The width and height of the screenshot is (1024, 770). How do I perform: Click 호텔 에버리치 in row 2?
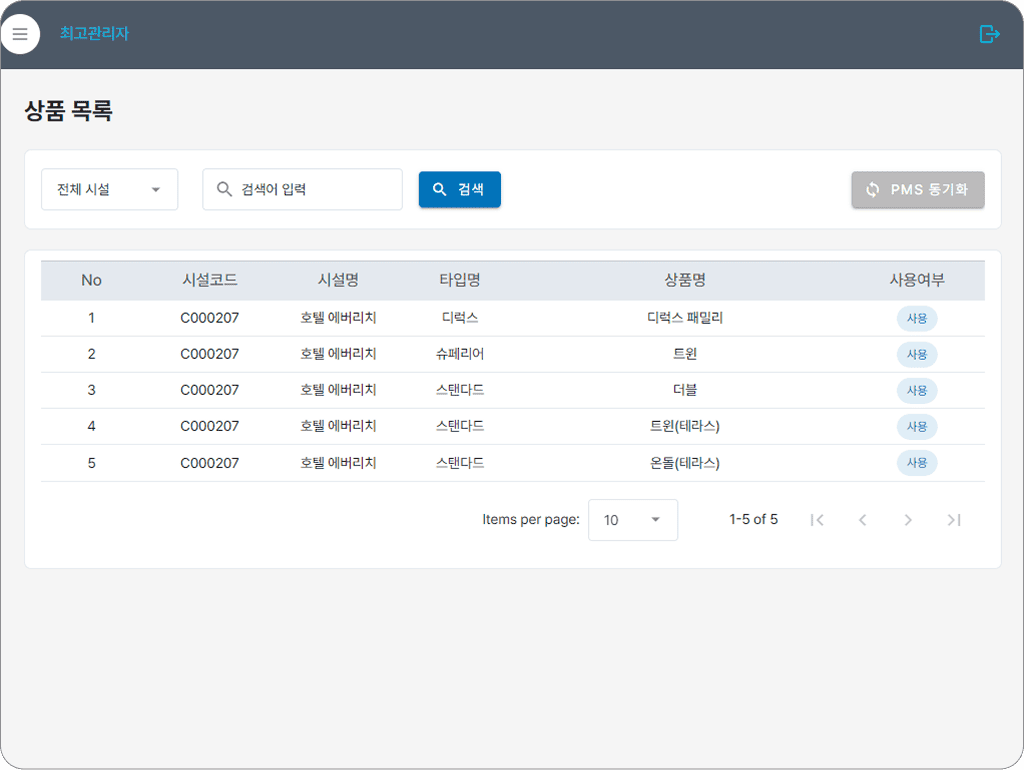pos(338,354)
